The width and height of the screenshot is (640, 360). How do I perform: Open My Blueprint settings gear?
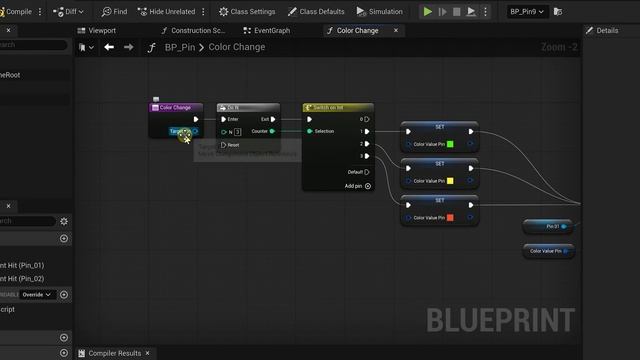pos(64,221)
